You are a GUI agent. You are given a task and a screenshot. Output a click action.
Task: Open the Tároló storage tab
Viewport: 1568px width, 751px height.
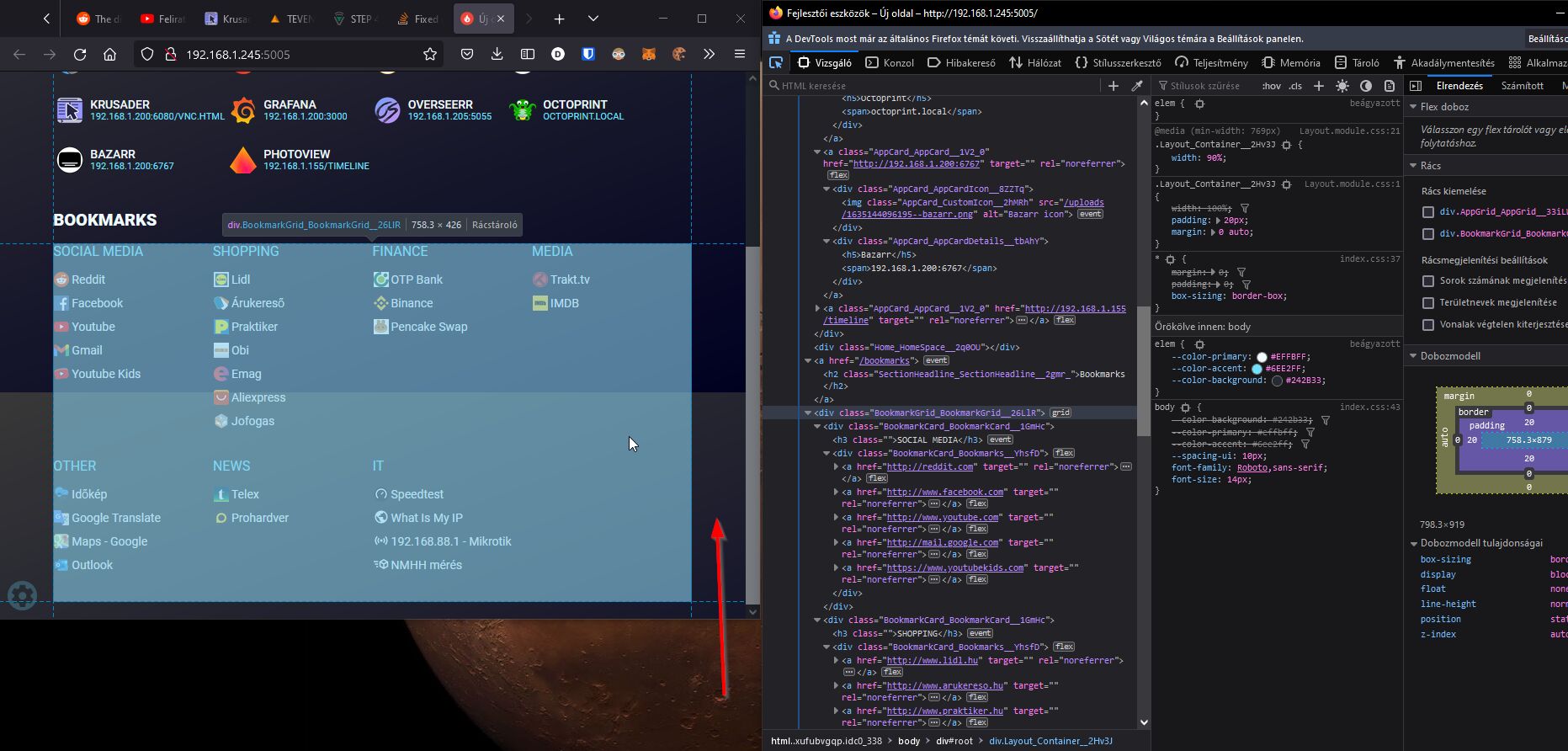click(x=1355, y=62)
